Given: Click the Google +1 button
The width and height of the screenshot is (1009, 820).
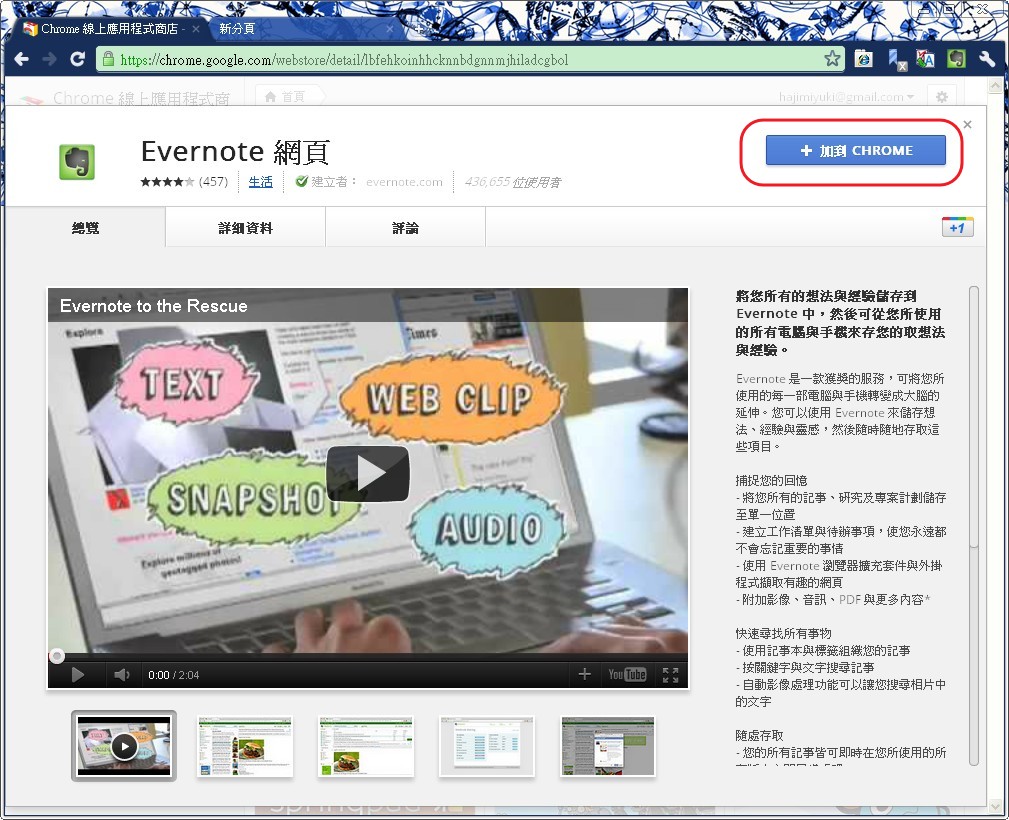Looking at the screenshot, I should pyautogui.click(x=958, y=227).
